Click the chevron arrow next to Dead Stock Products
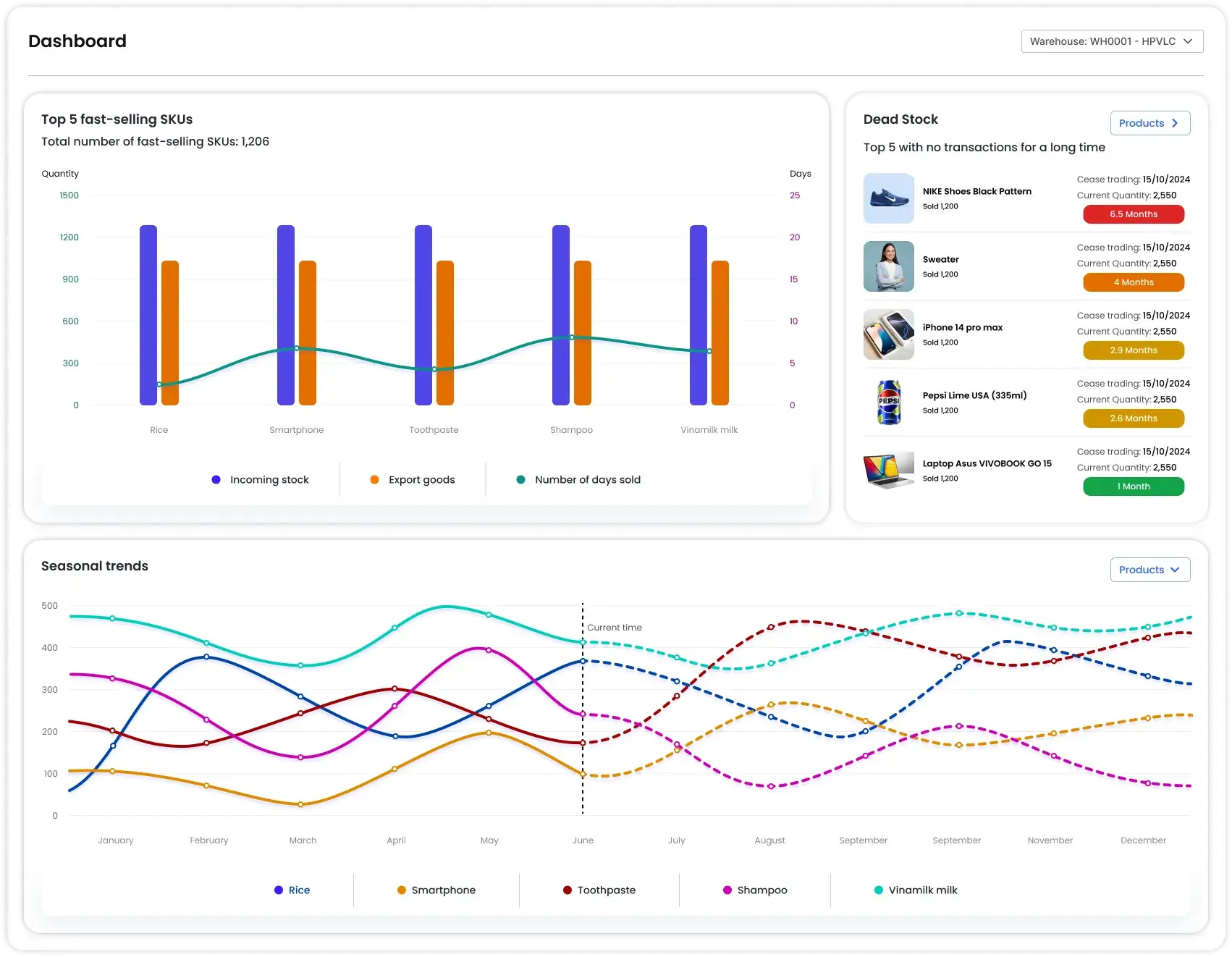 (x=1175, y=123)
